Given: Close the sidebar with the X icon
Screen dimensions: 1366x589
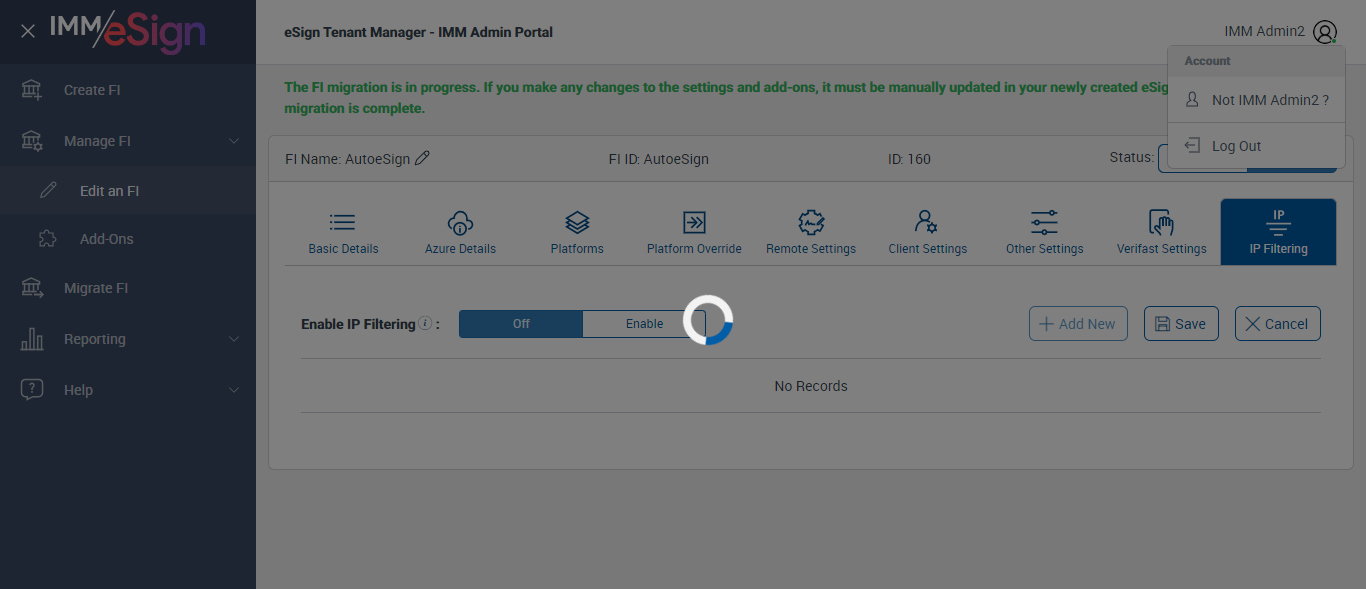Looking at the screenshot, I should click(28, 31).
